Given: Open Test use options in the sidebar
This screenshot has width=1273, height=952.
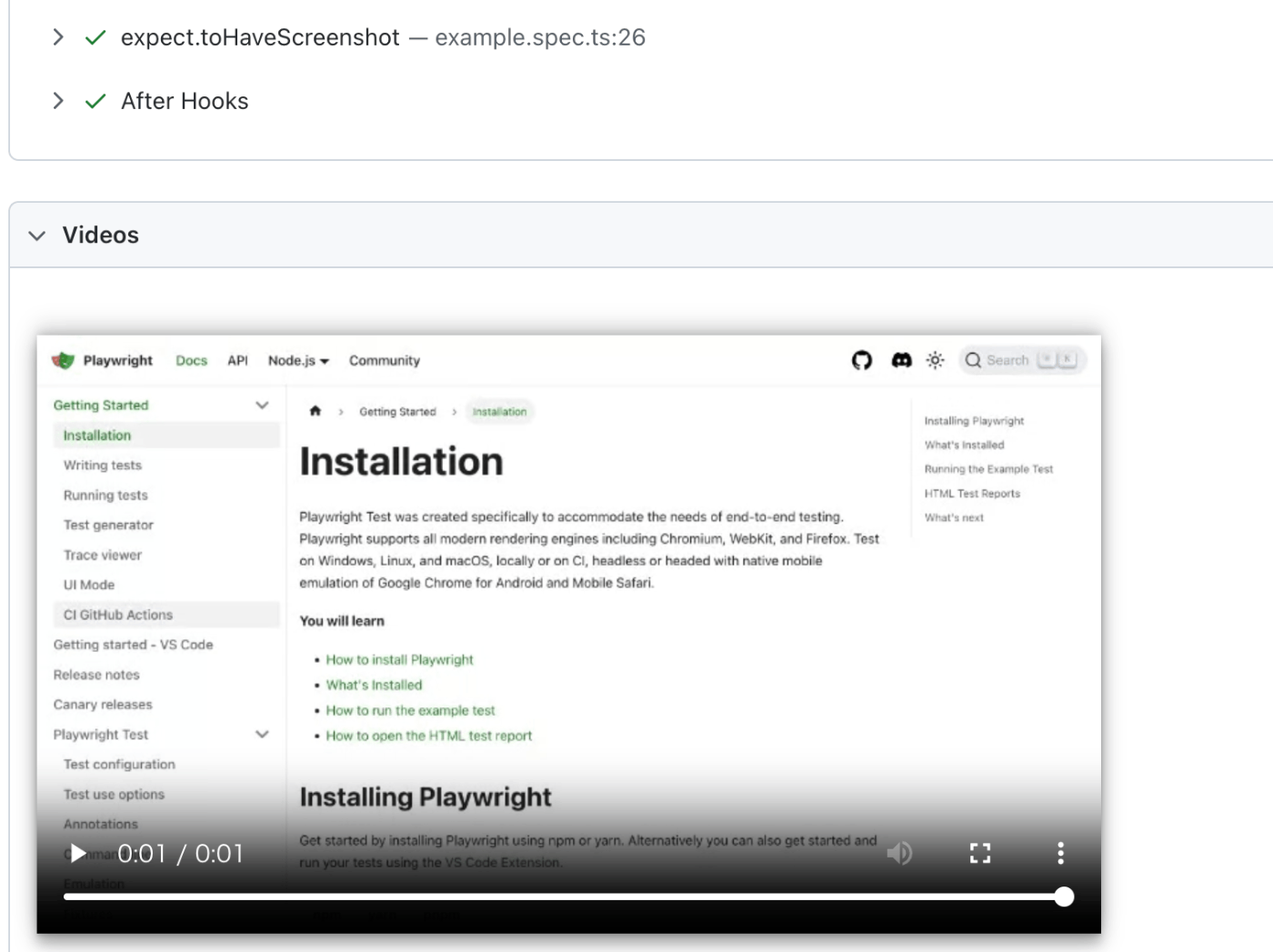Looking at the screenshot, I should pos(114,795).
